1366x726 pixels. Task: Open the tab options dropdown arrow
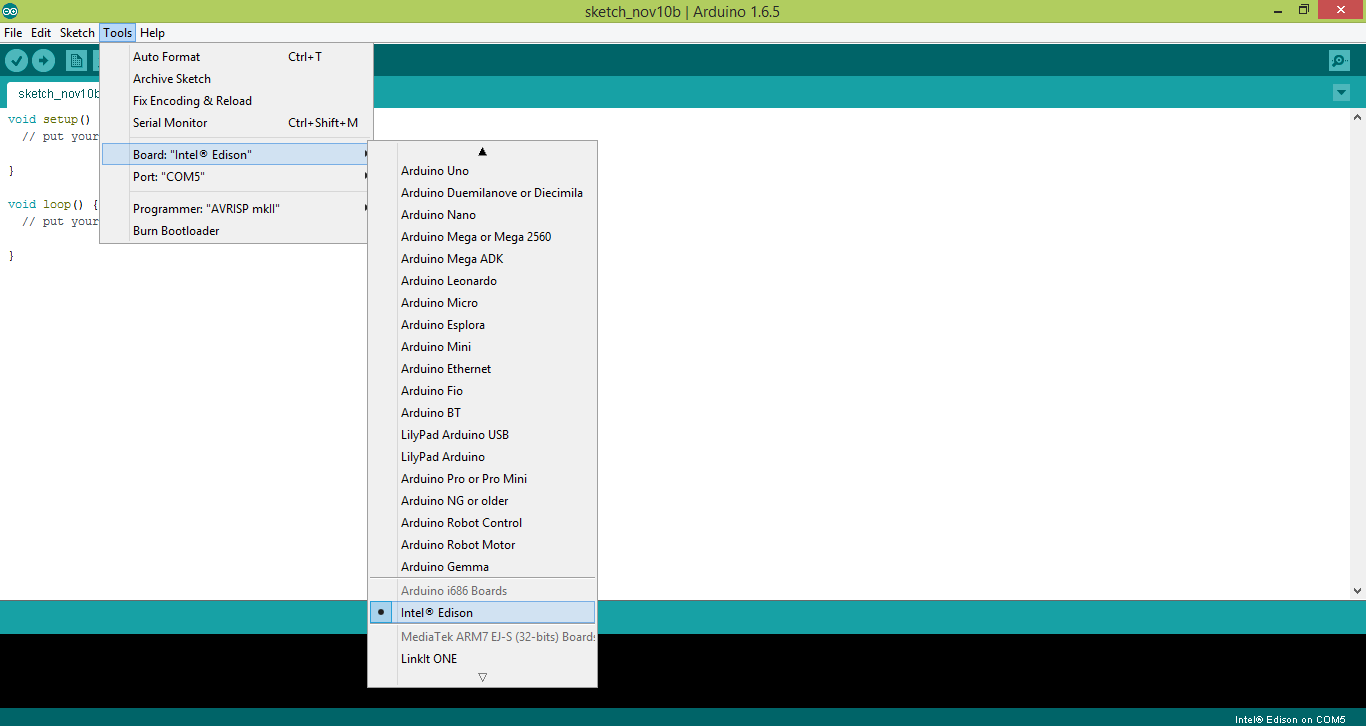click(1341, 93)
